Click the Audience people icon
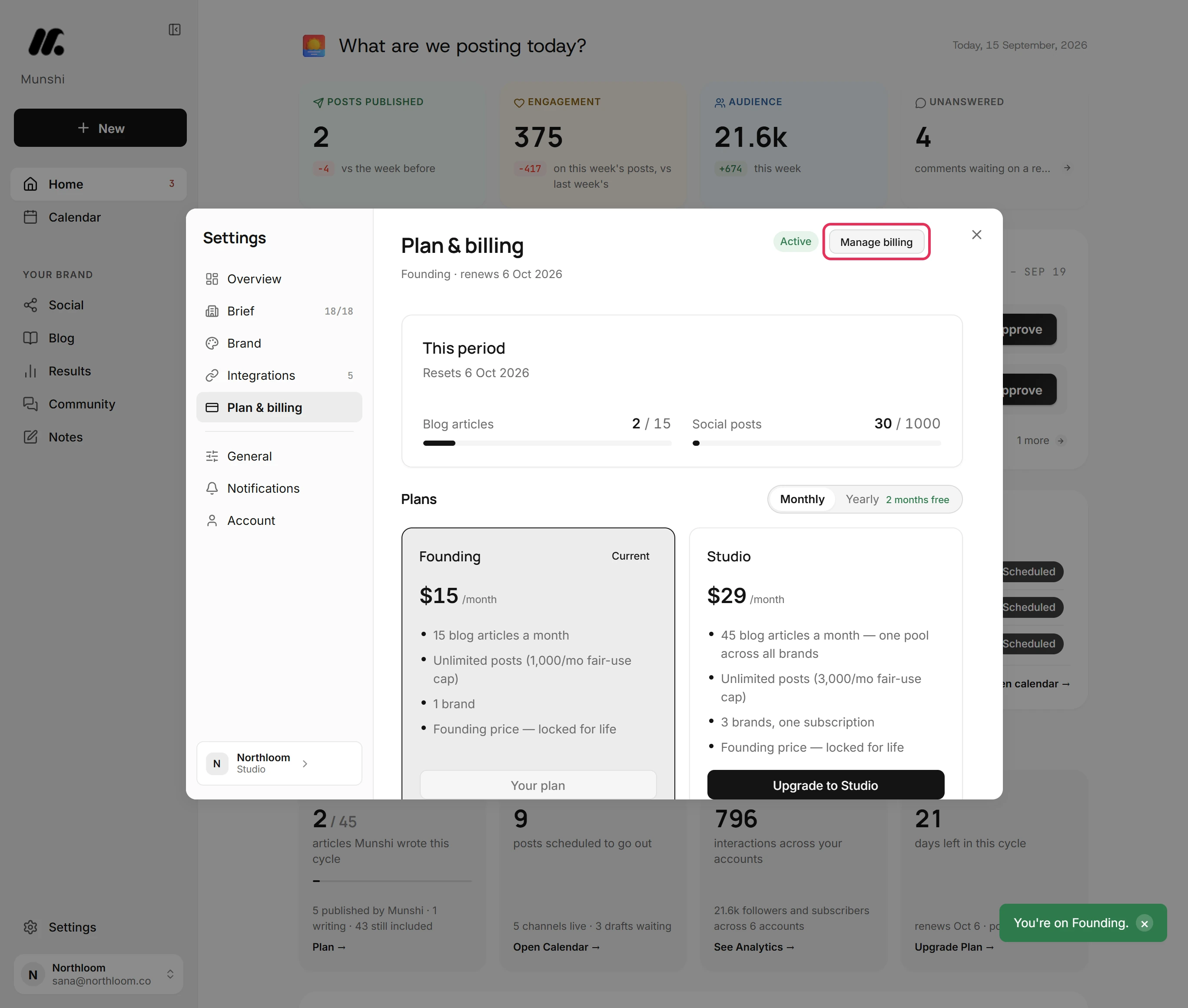Image resolution: width=1188 pixels, height=1008 pixels. coord(720,102)
